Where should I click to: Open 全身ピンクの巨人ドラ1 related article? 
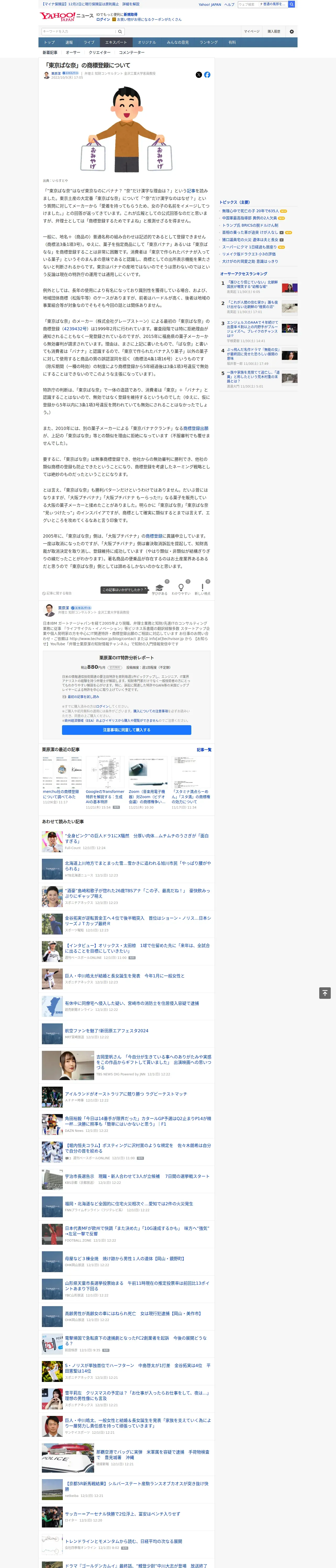[137, 839]
